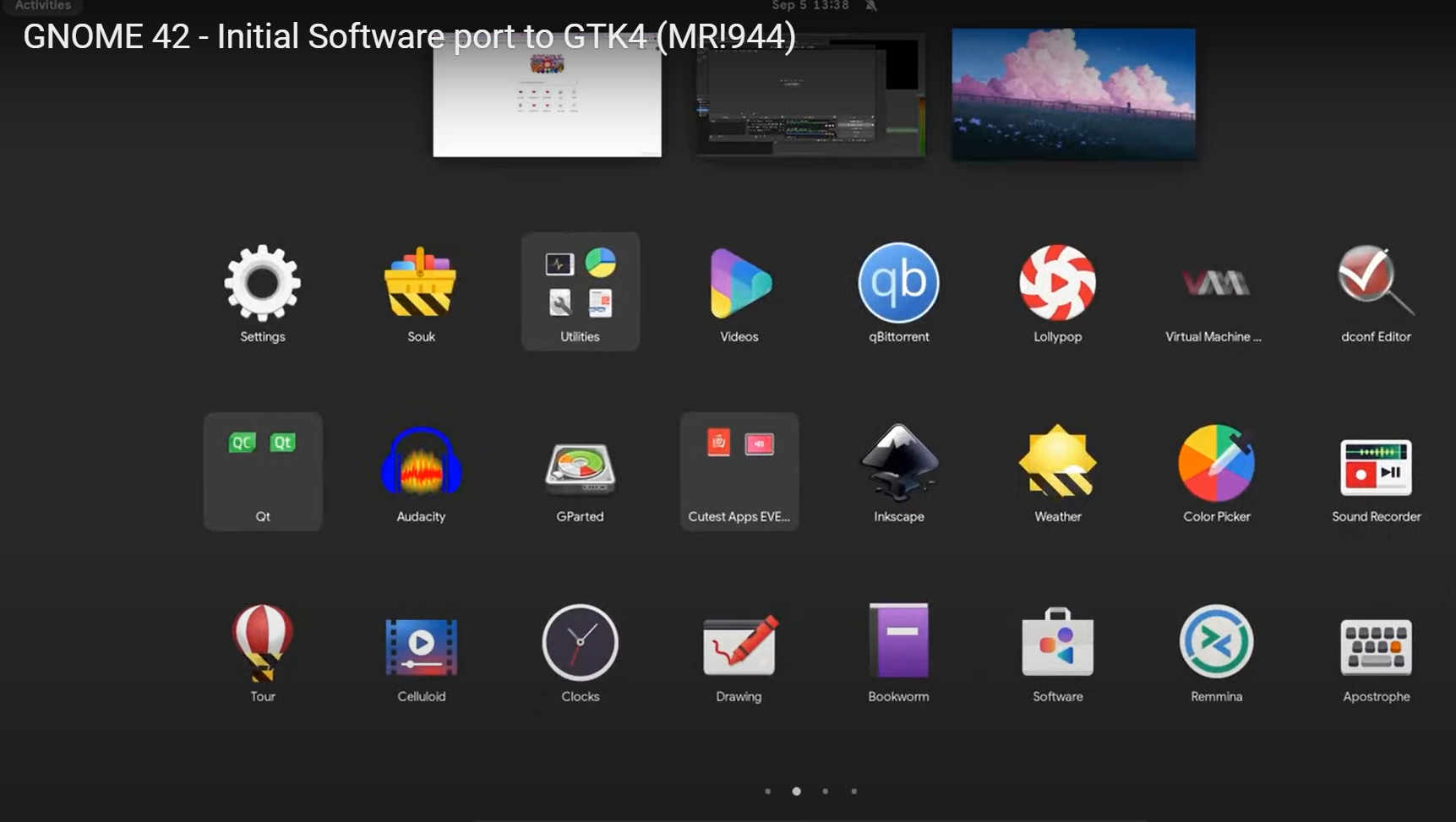Launch Audacity
The width and height of the screenshot is (1456, 822).
pos(421,471)
